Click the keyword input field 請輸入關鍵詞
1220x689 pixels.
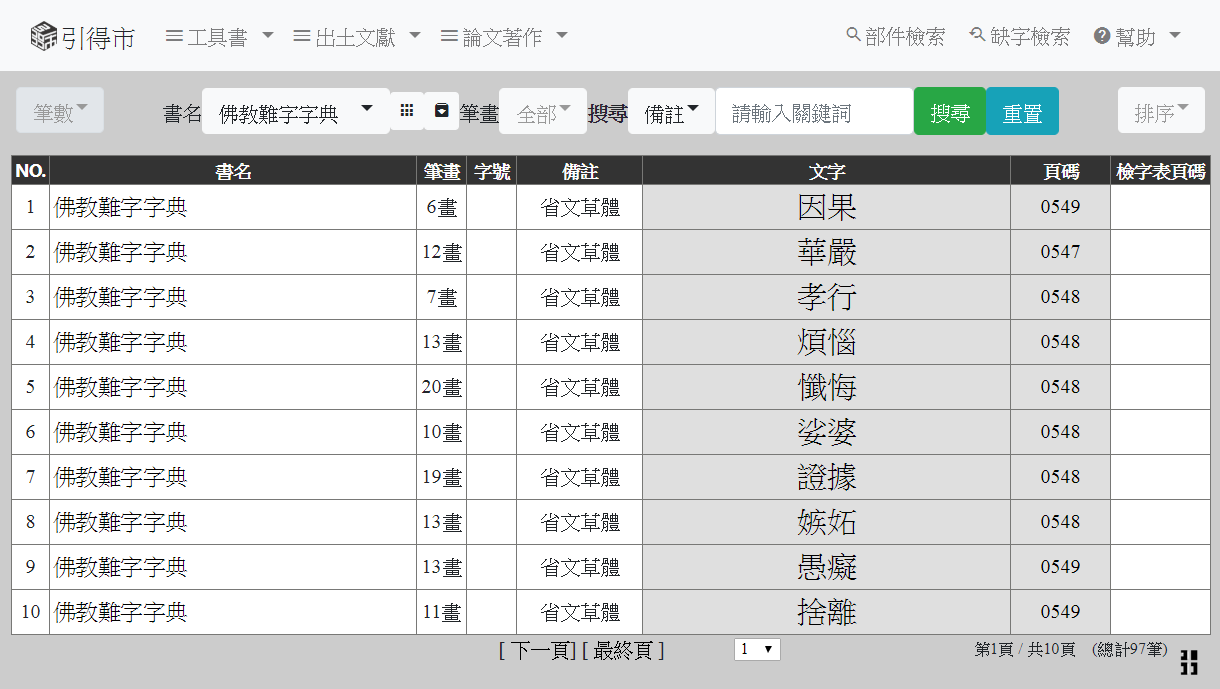pos(814,111)
